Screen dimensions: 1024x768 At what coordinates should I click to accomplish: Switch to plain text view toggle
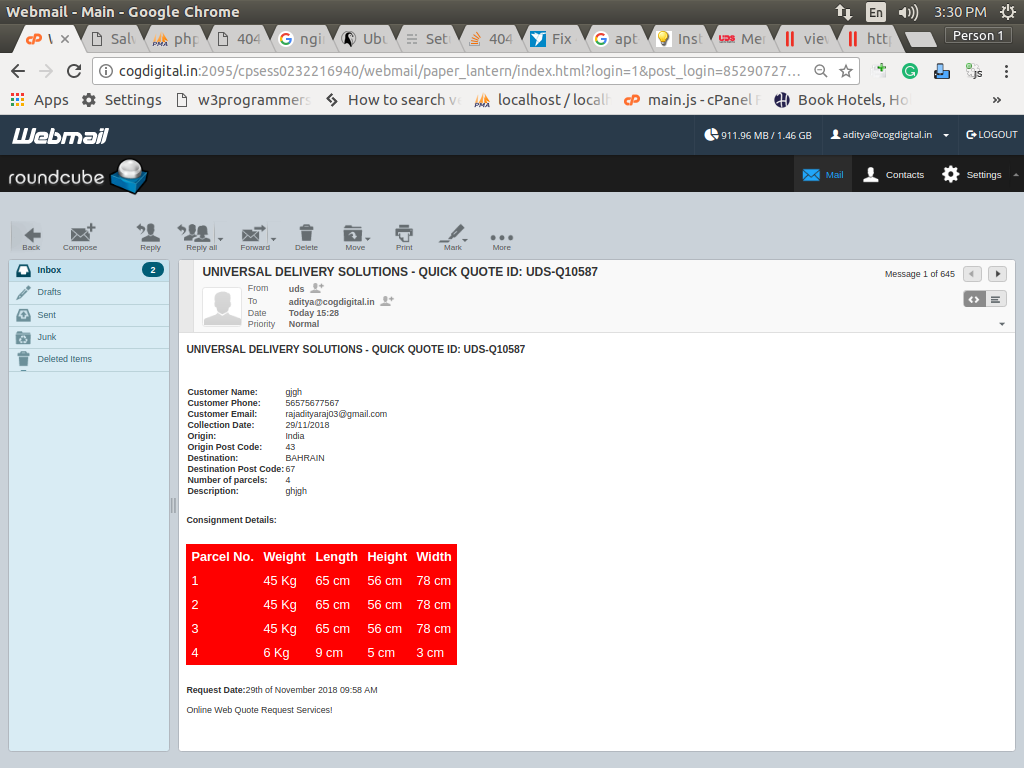coord(996,299)
